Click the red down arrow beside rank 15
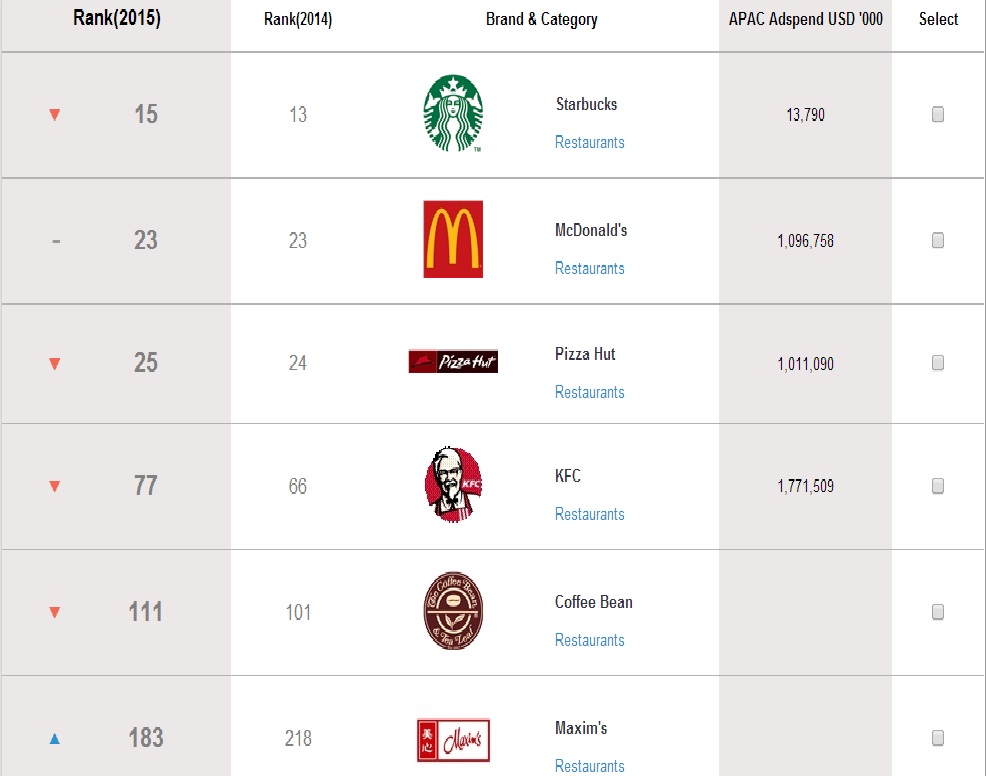 click(55, 115)
